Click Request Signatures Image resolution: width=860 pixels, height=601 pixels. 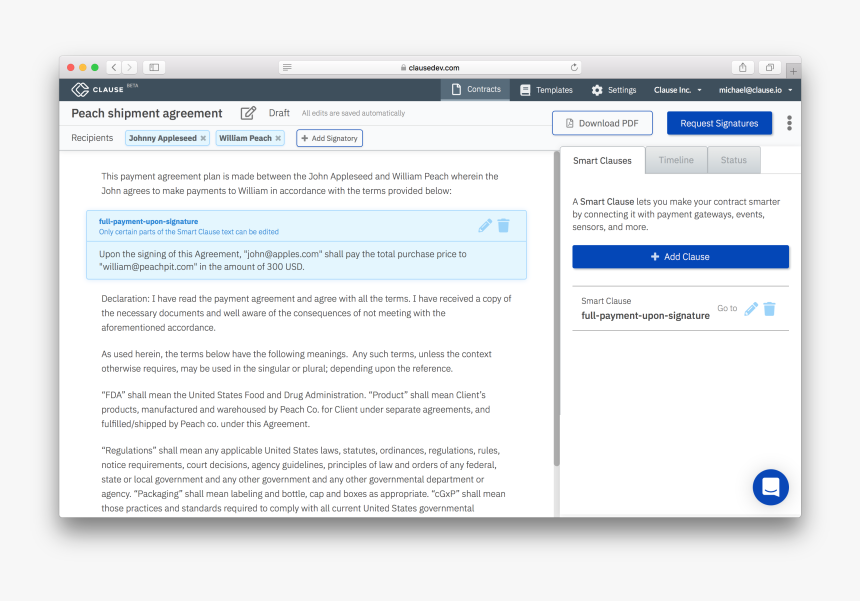[x=719, y=123]
